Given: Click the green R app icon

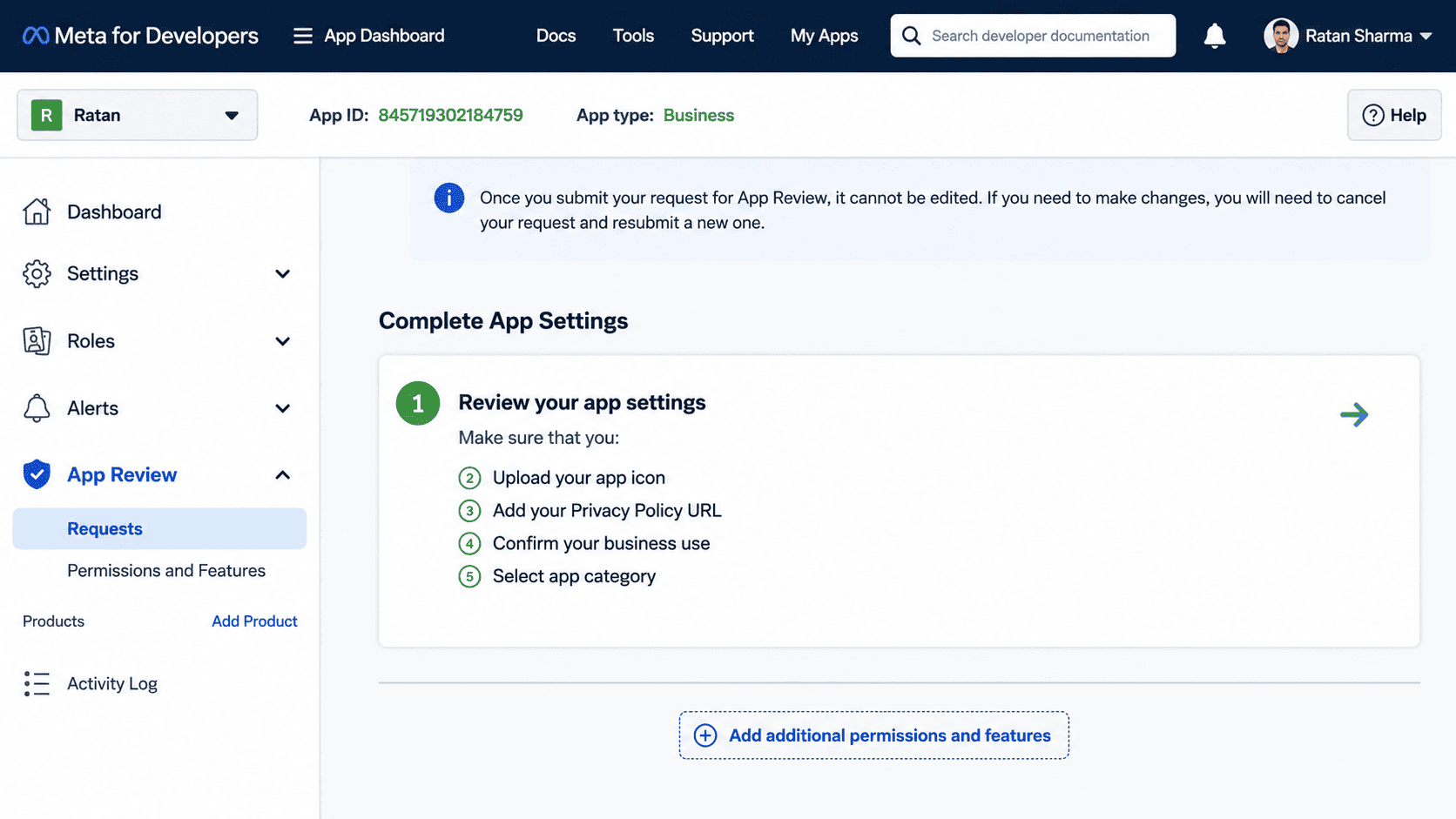Looking at the screenshot, I should (x=47, y=115).
